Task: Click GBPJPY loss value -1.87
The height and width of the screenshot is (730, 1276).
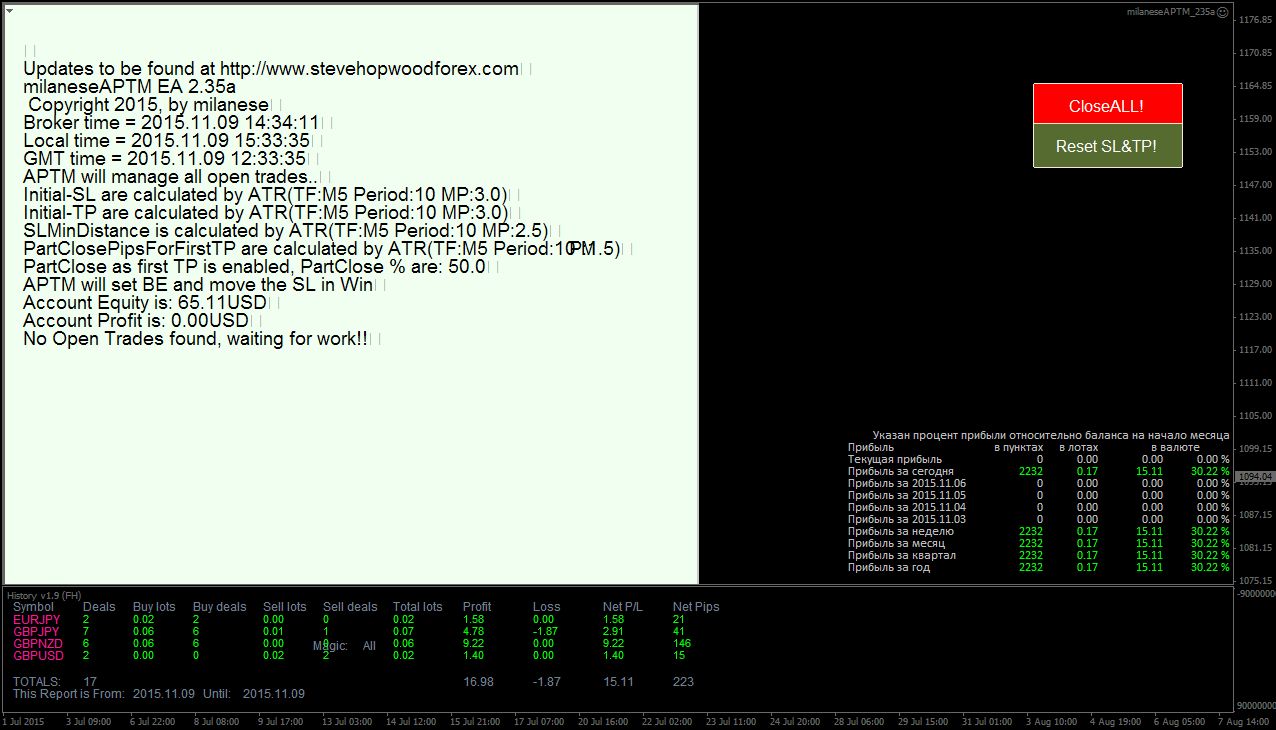Action: [545, 632]
